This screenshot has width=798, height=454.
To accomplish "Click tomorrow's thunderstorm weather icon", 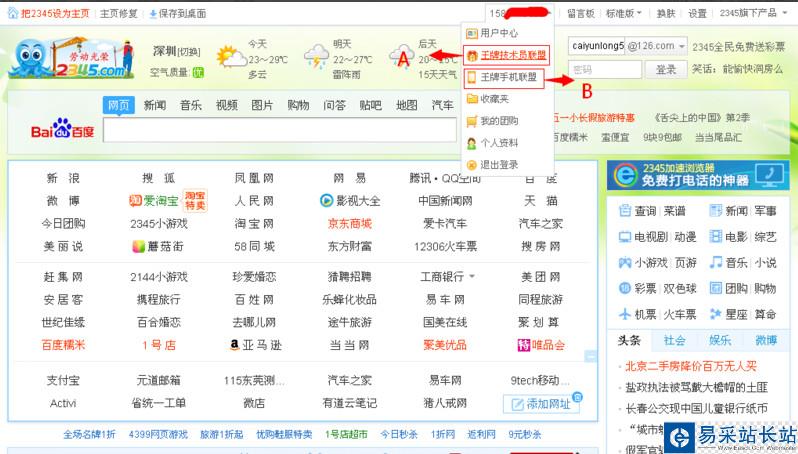I will pyautogui.click(x=317, y=56).
